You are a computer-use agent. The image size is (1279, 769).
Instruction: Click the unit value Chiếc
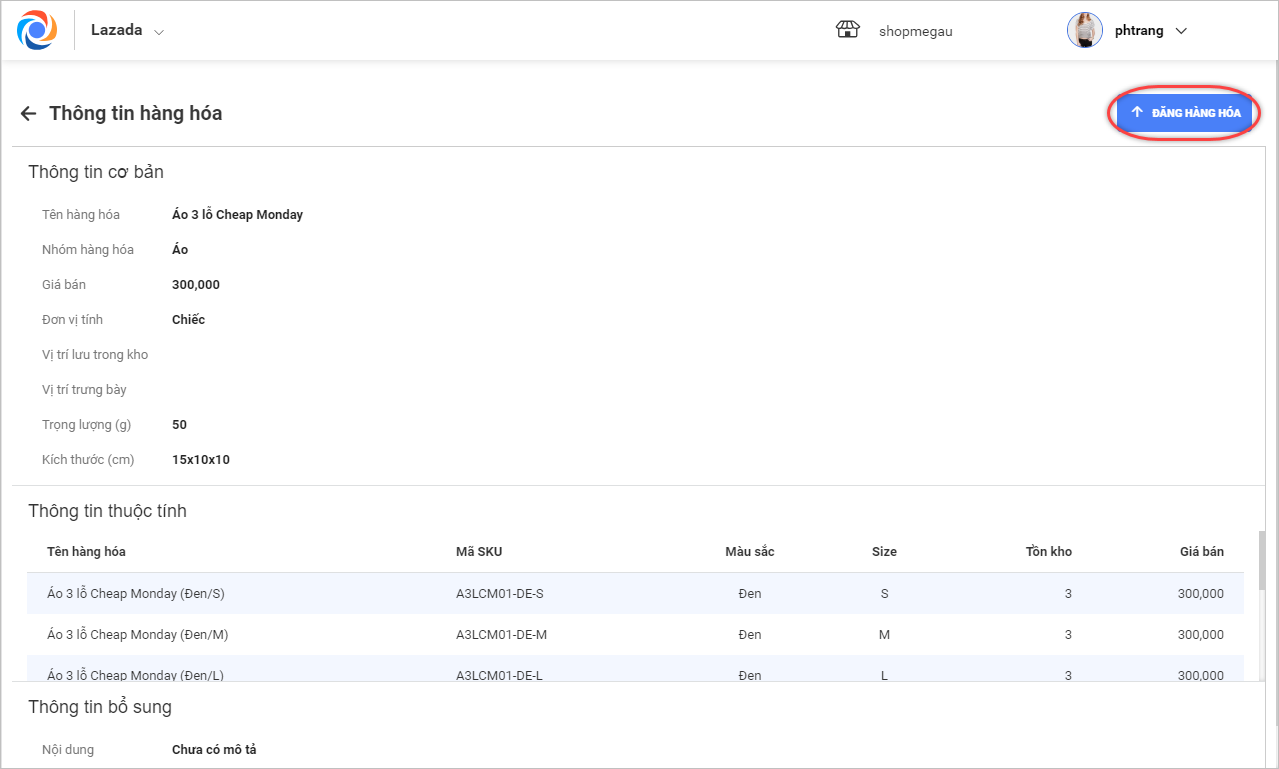click(189, 320)
